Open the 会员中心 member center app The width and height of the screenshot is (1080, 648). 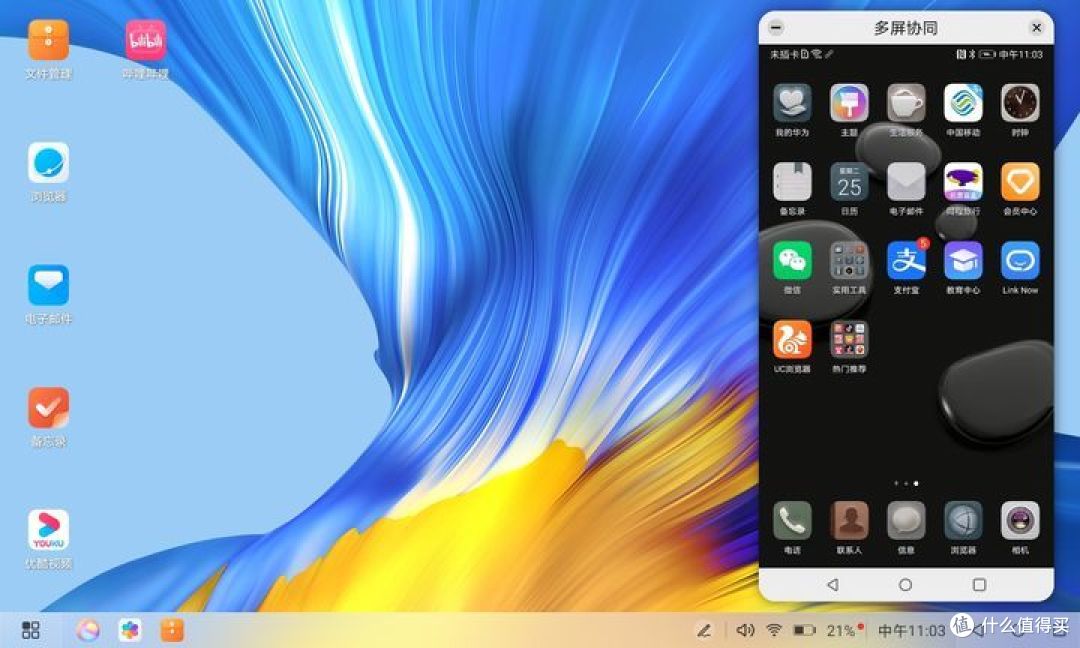click(x=1020, y=182)
